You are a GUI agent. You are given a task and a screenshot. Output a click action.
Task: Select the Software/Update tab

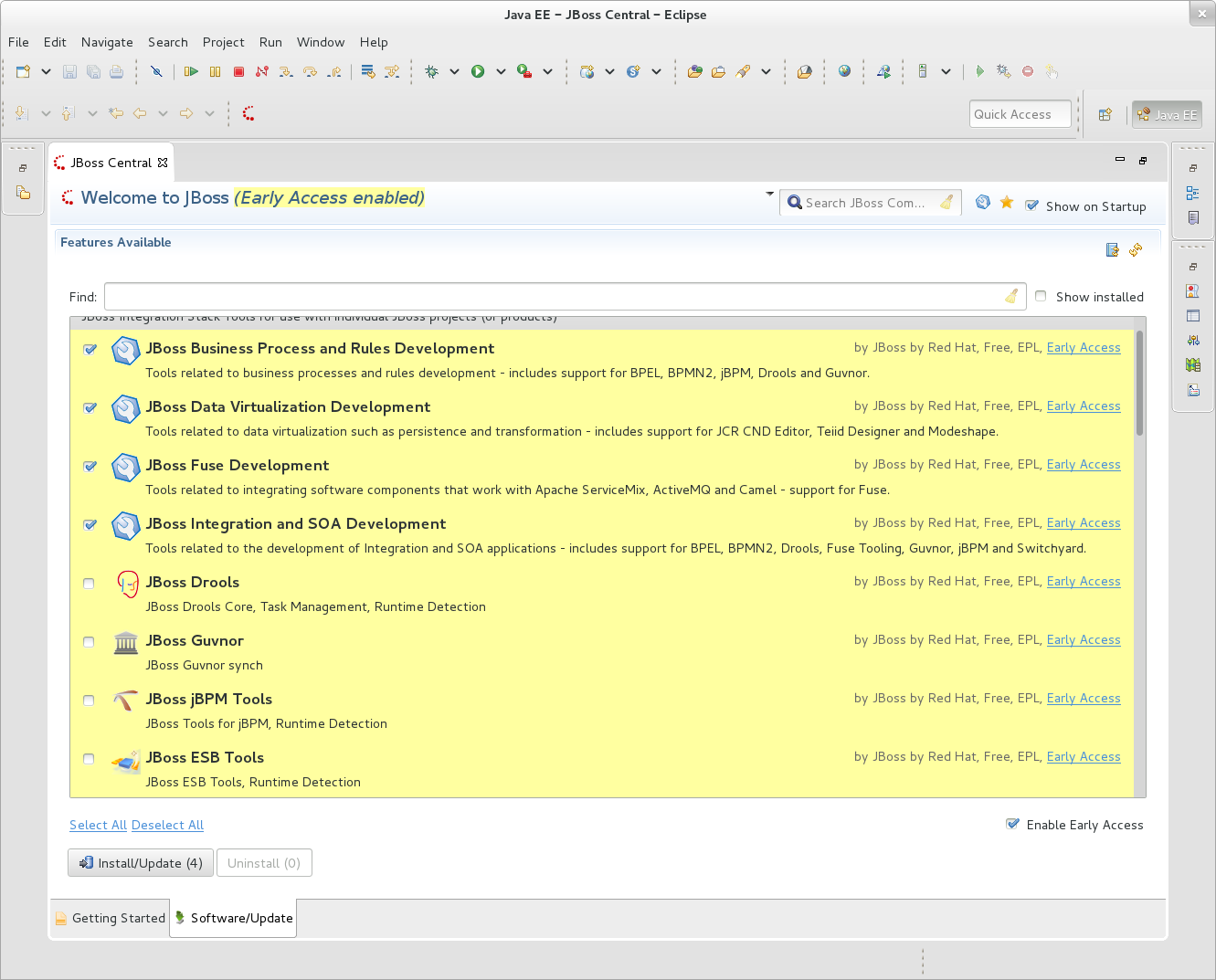(x=234, y=918)
